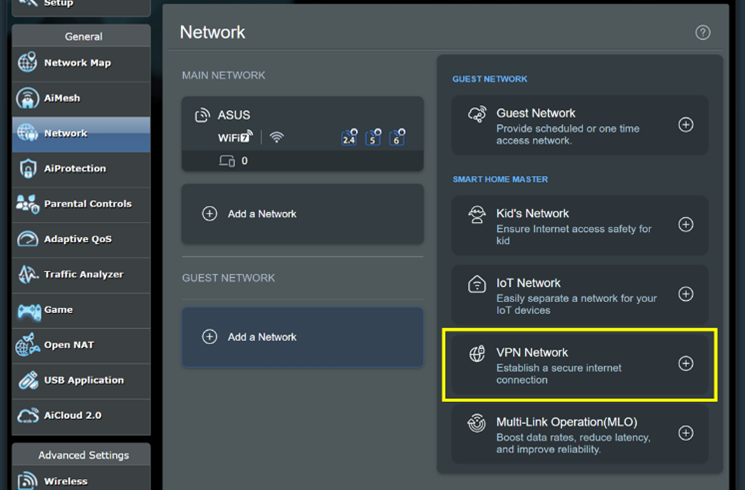Select the 5 GHz band icon
The height and width of the screenshot is (490, 745).
coord(373,138)
